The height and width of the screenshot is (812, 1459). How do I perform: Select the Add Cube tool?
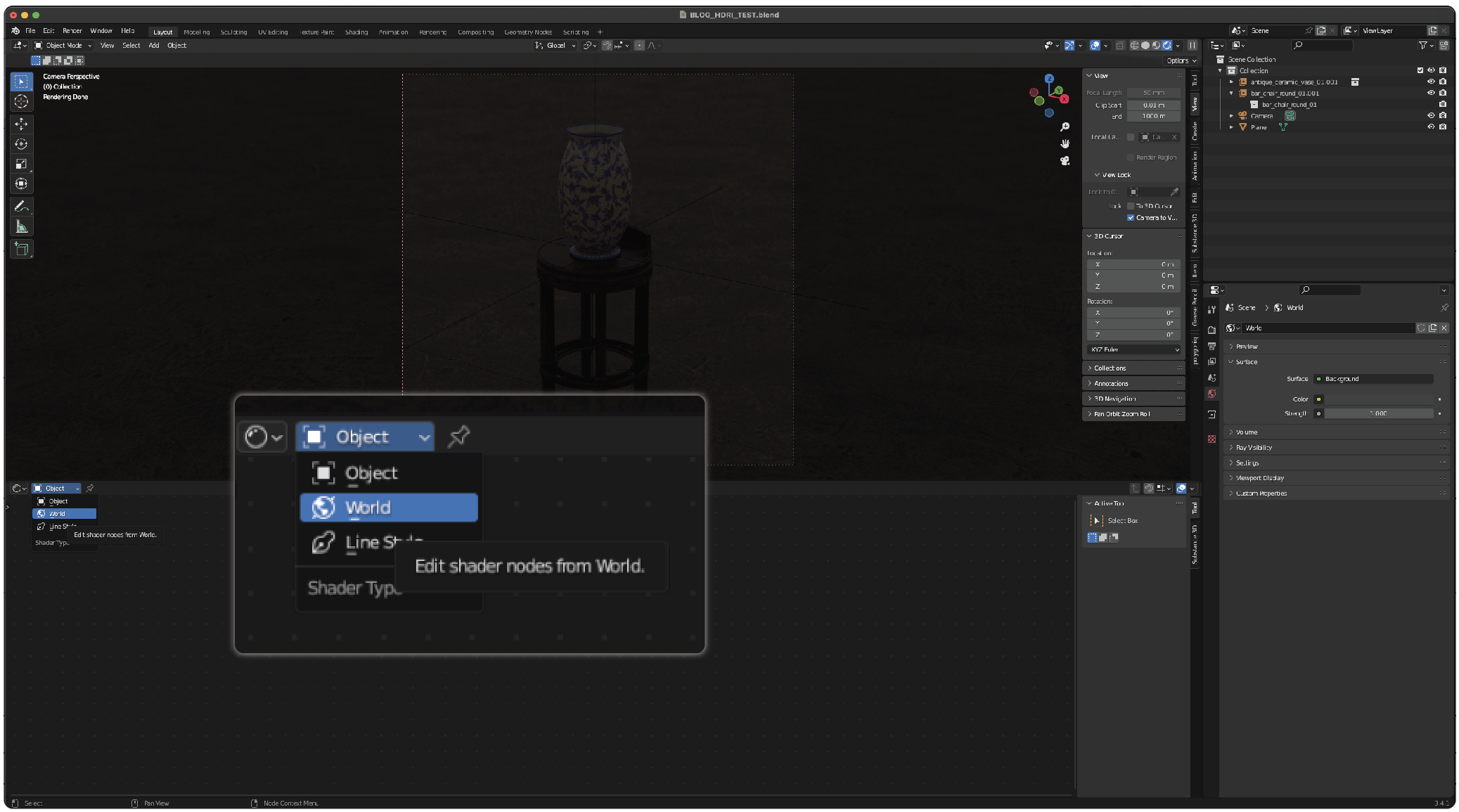[21, 249]
